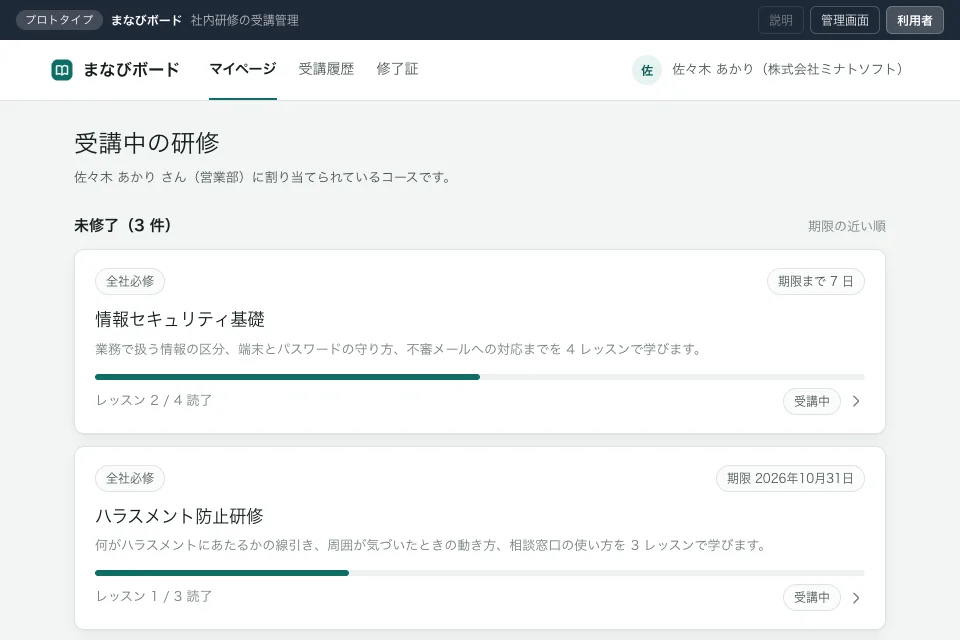960x640 pixels.
Task: Switch to the マイページ tab
Action: [242, 69]
